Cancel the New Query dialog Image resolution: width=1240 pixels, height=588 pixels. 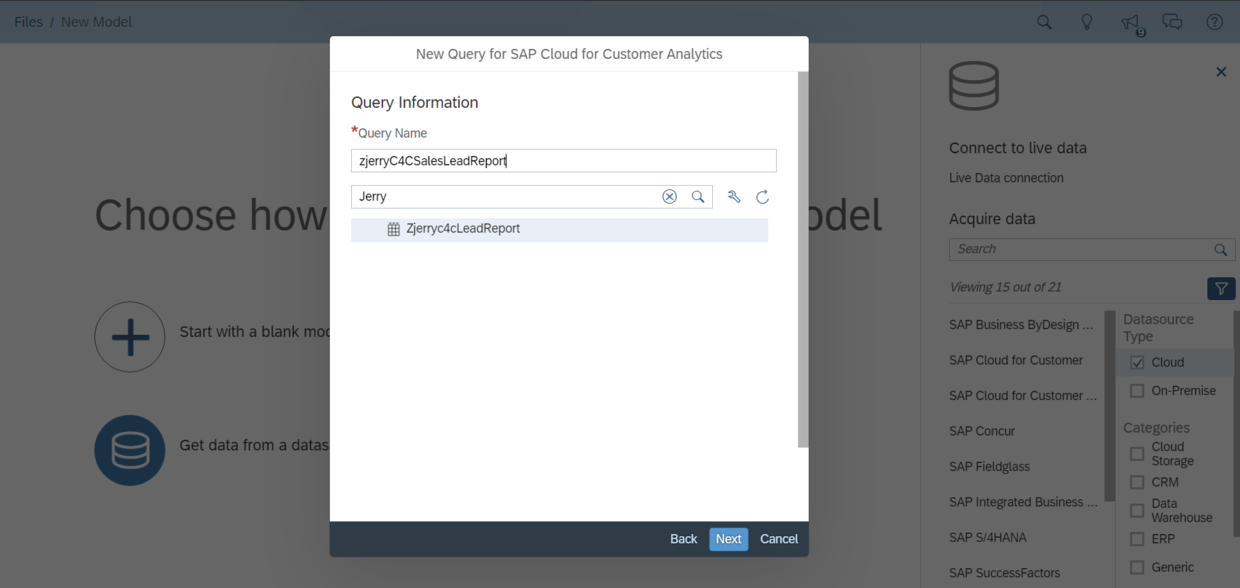coord(779,539)
